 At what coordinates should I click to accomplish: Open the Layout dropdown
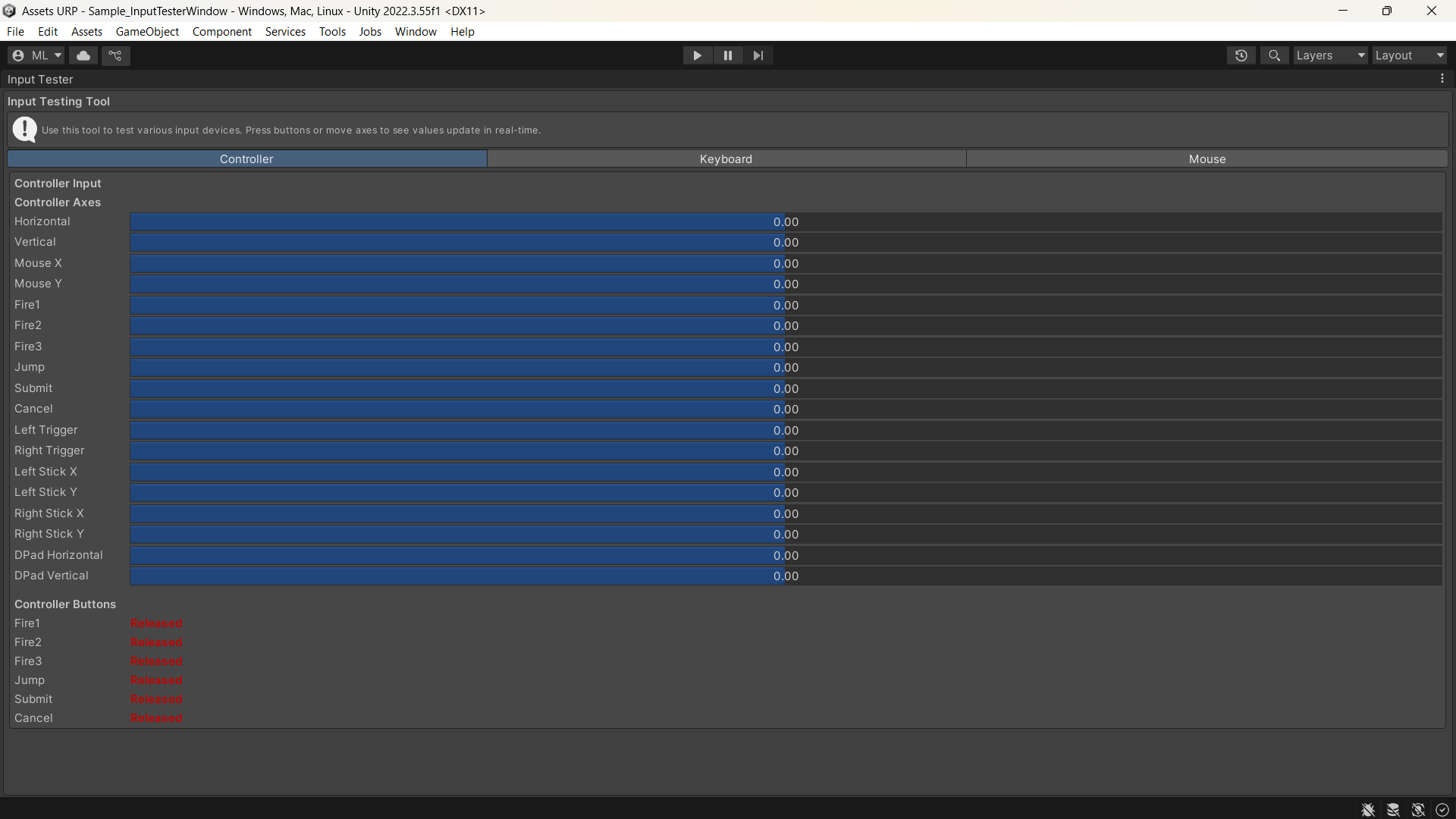(1410, 55)
